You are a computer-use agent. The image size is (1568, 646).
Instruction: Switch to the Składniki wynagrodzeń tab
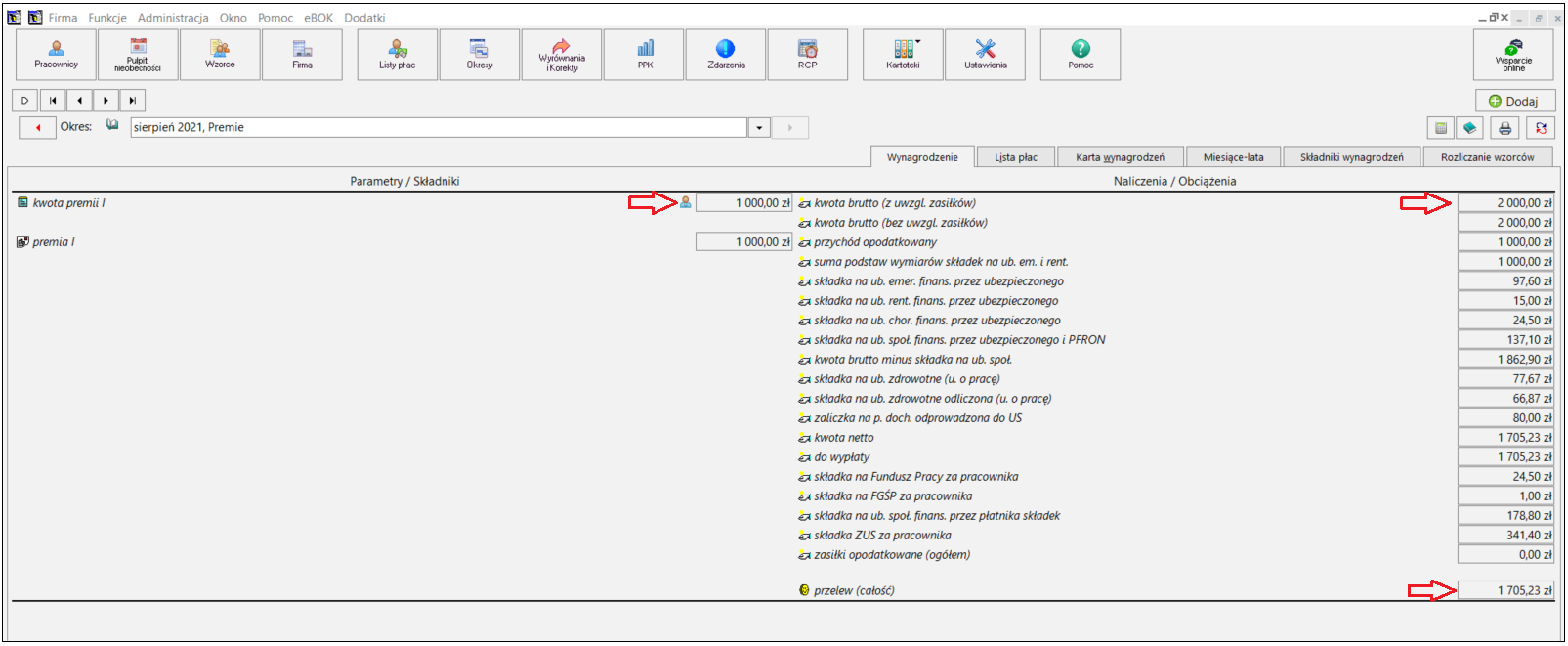[x=1352, y=157]
